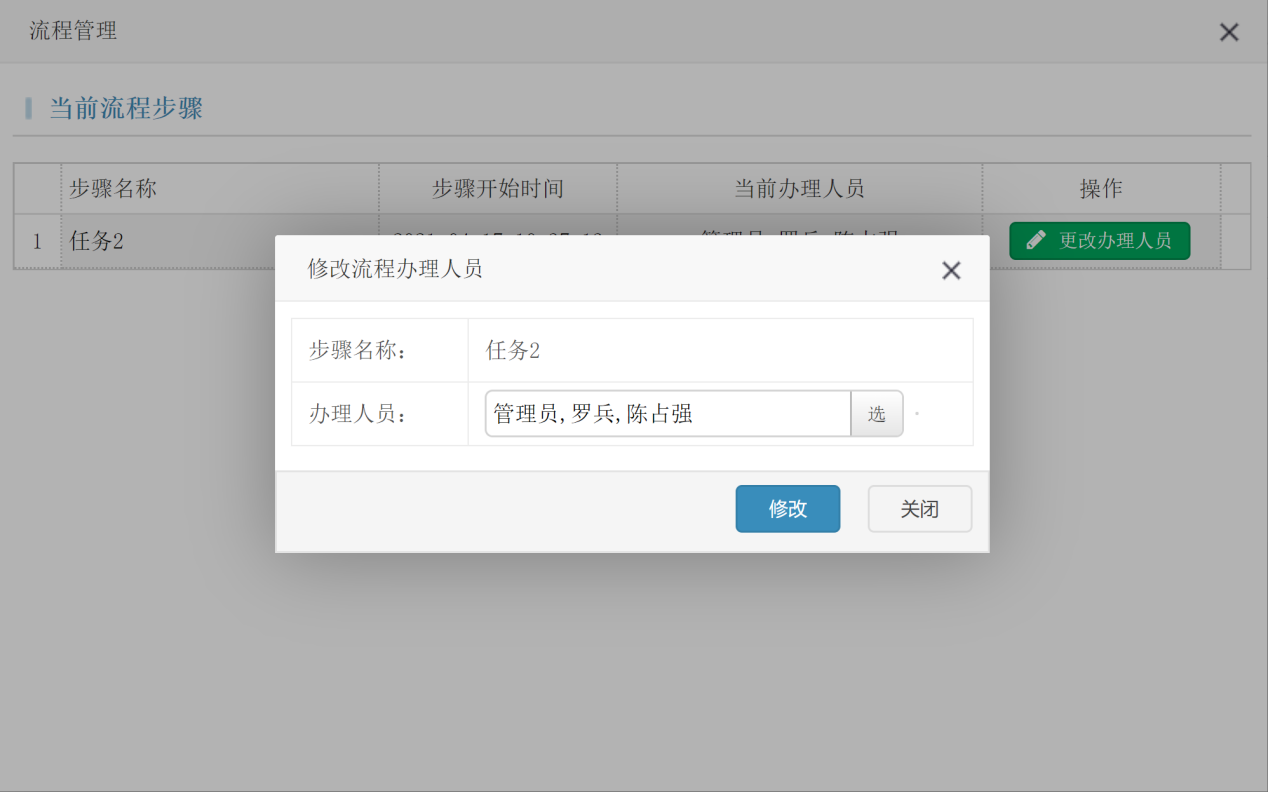
Task: Click the 步骤开始时间 column header
Action: [x=498, y=188]
